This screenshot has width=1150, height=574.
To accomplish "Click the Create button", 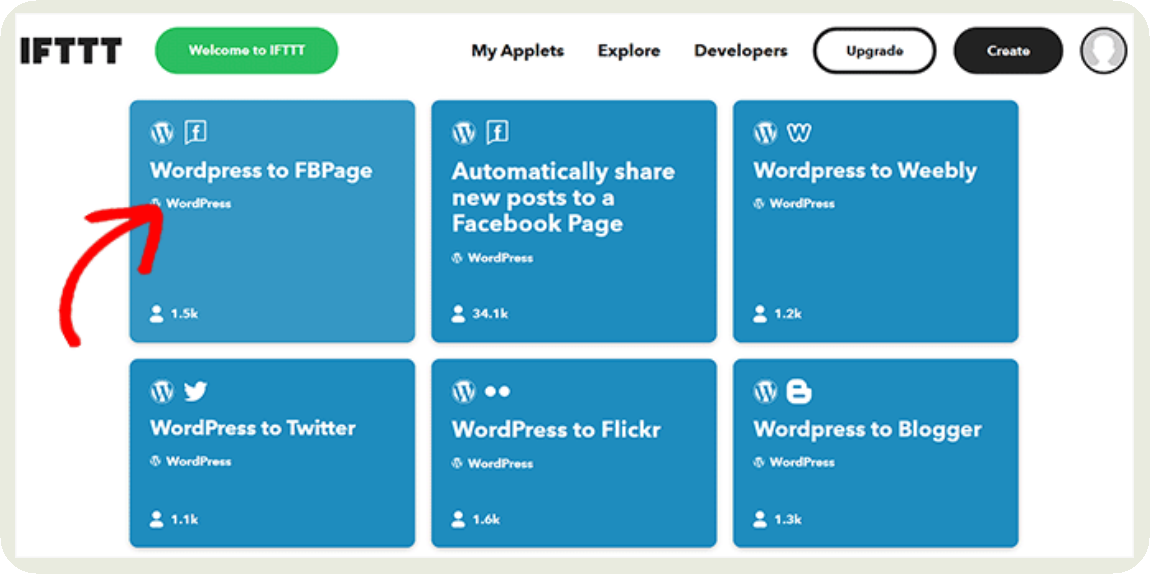I will 1008,51.
